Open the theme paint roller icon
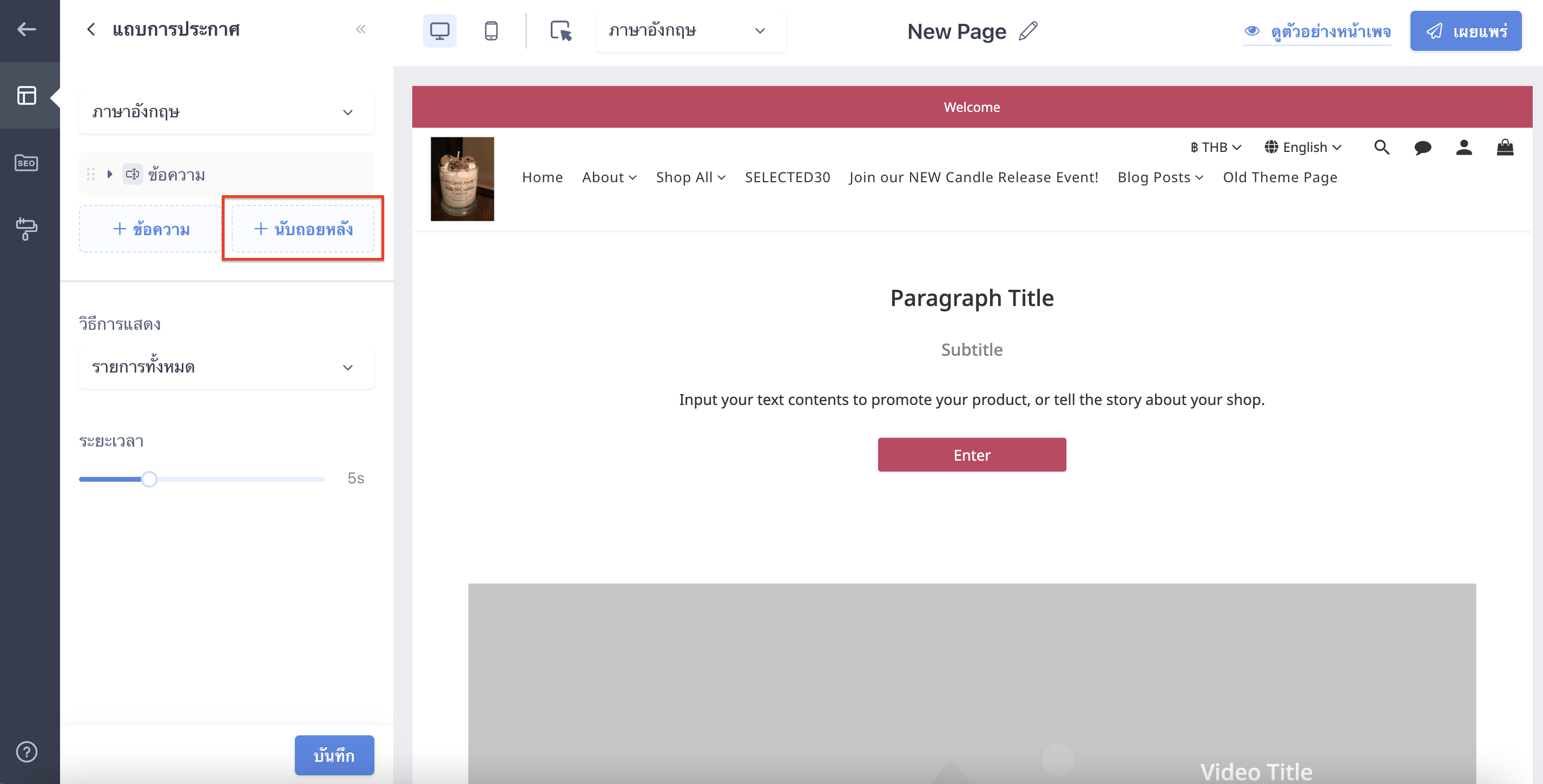 (x=27, y=229)
